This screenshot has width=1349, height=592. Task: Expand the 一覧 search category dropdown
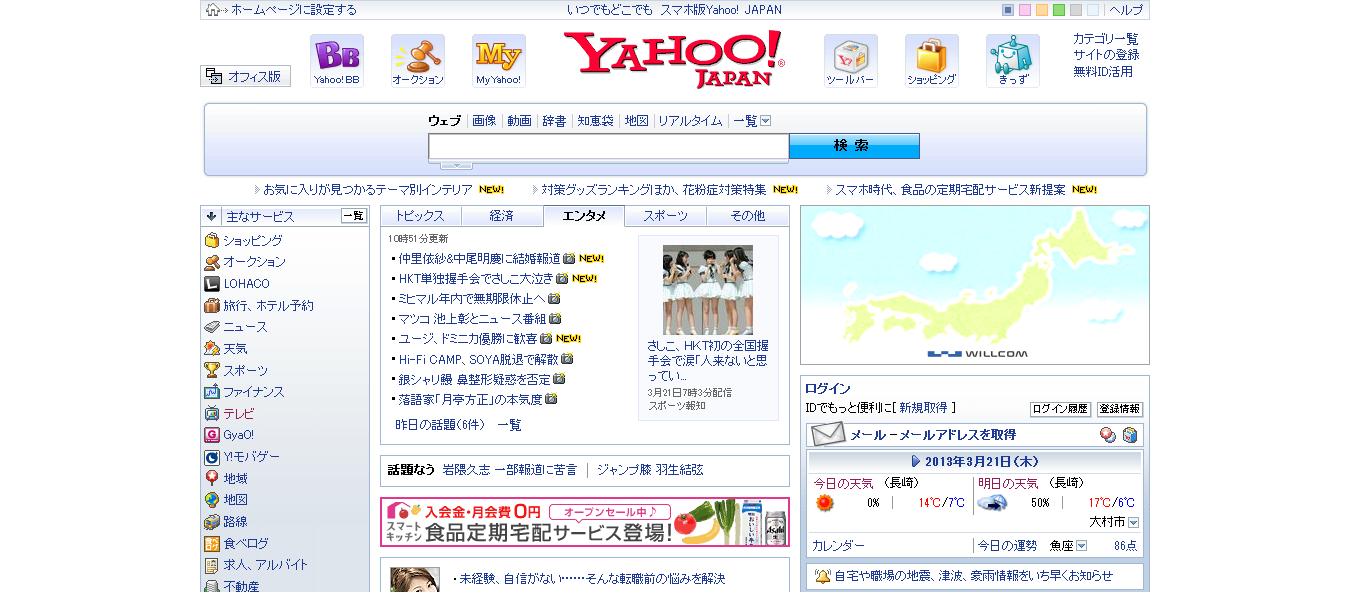pos(766,121)
